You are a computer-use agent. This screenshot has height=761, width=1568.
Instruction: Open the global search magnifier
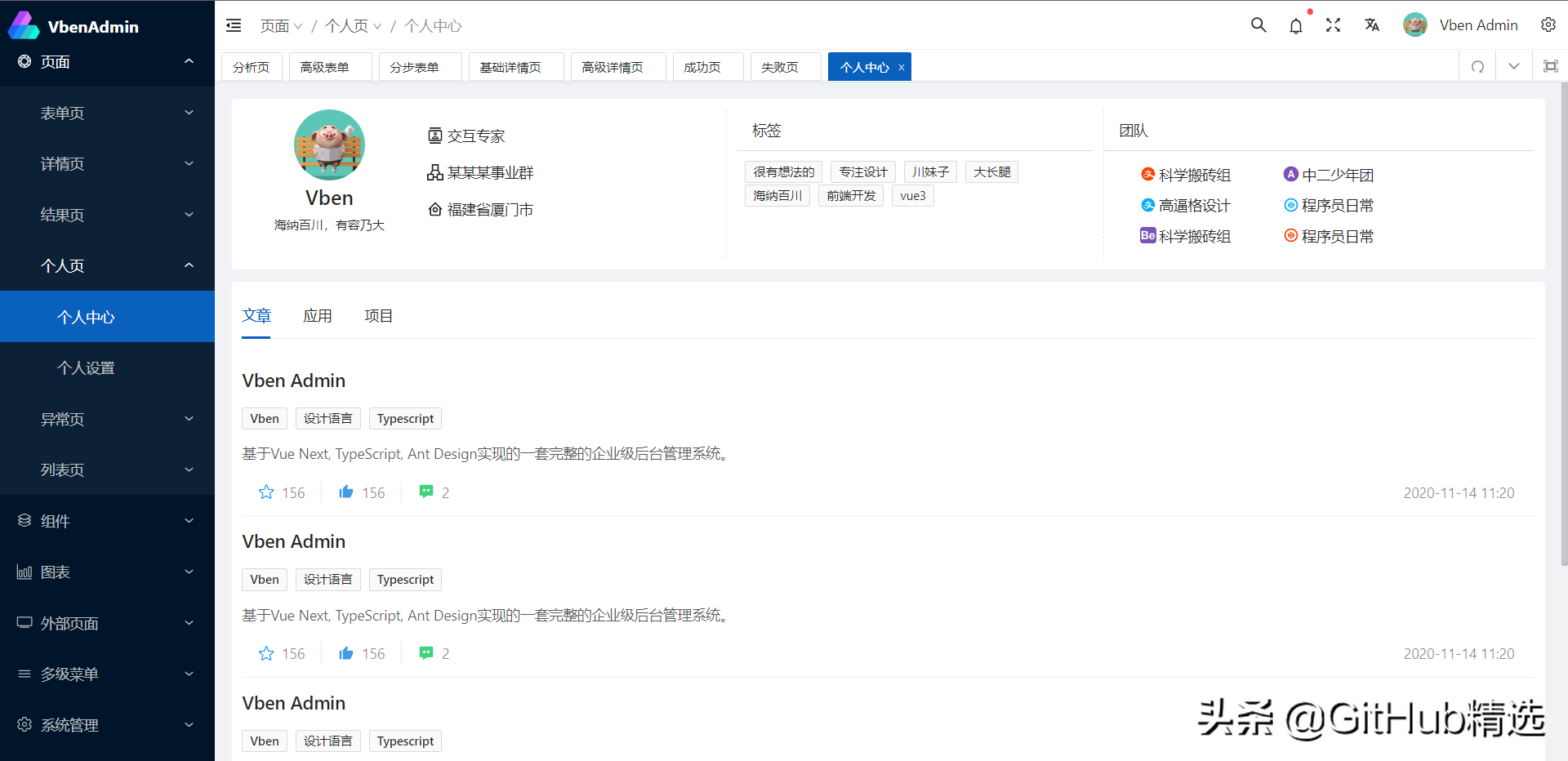coord(1258,25)
